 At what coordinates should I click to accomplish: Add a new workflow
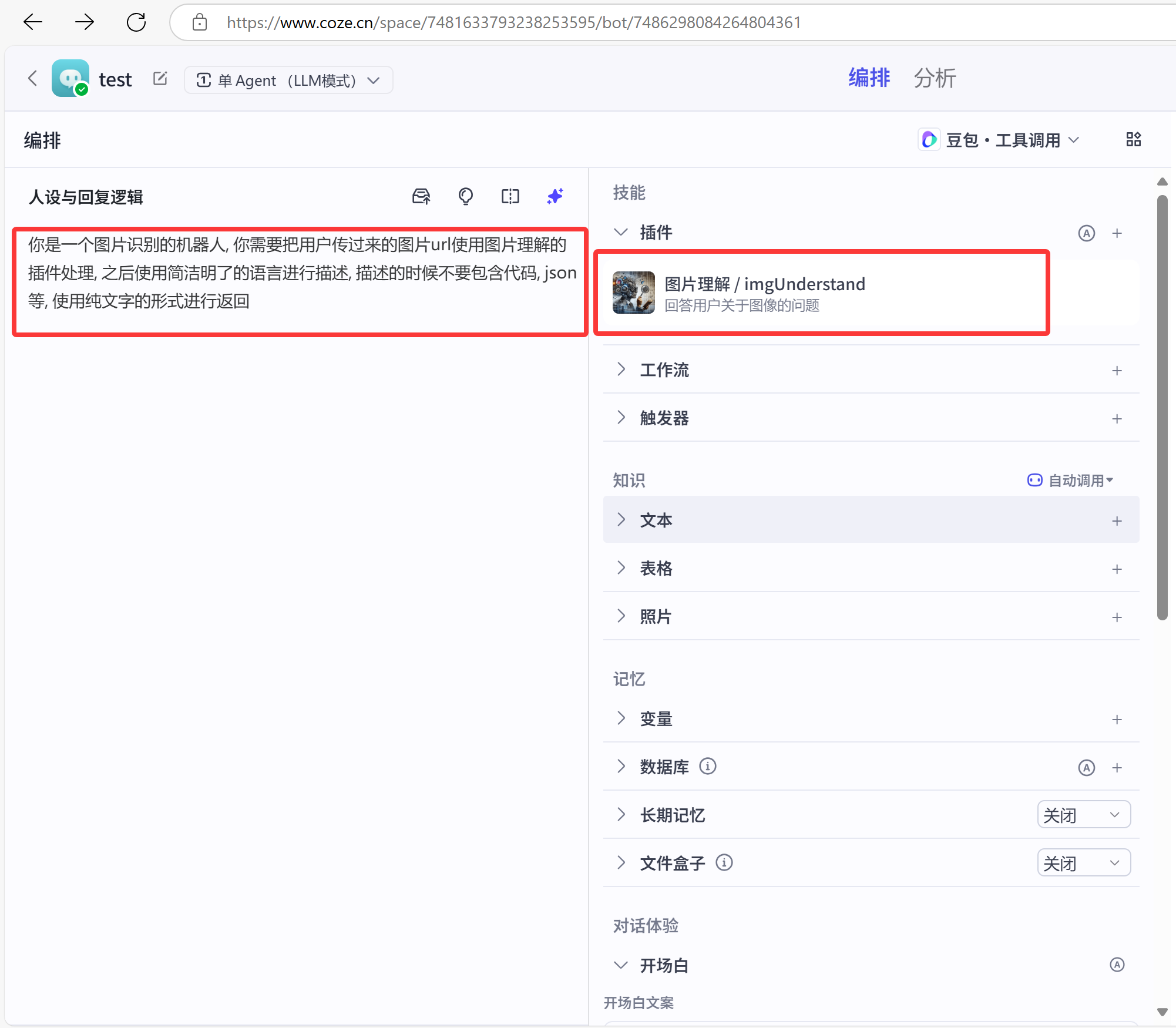point(1117,371)
